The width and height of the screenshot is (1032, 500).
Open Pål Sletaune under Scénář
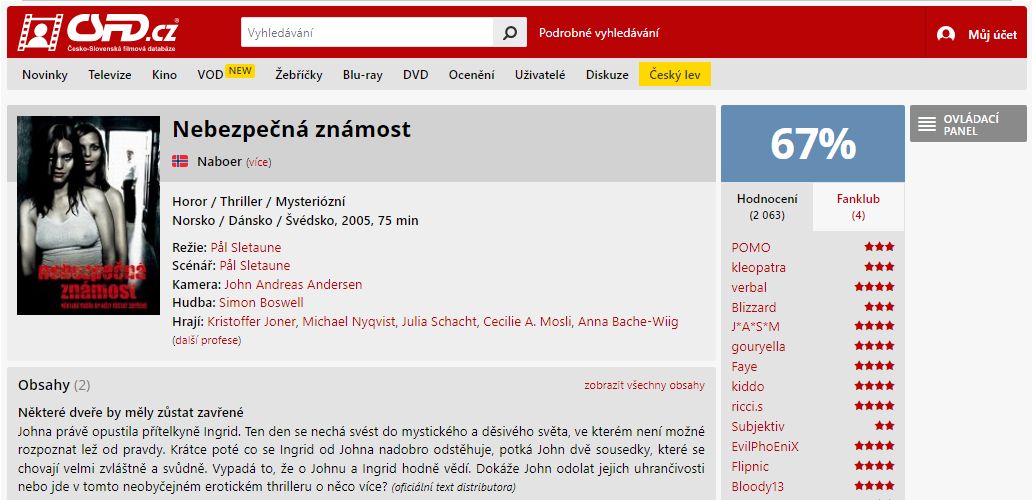tap(255, 266)
